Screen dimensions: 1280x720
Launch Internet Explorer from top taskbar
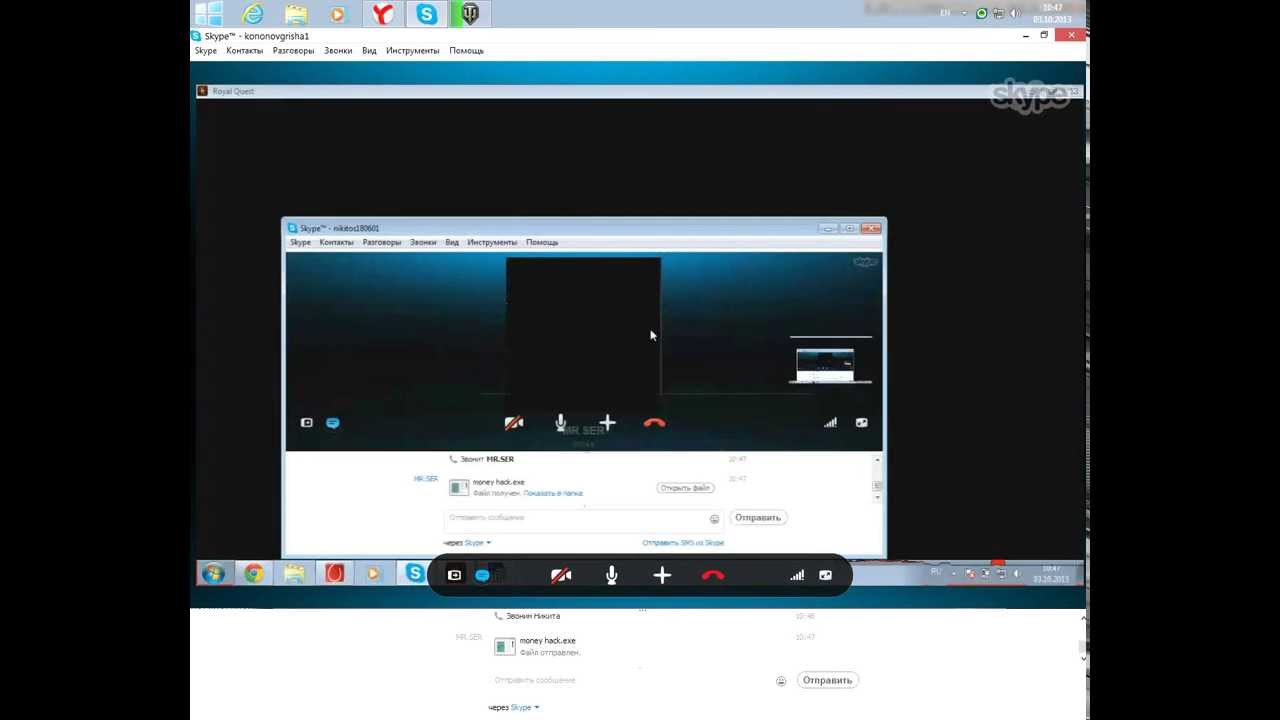253,13
